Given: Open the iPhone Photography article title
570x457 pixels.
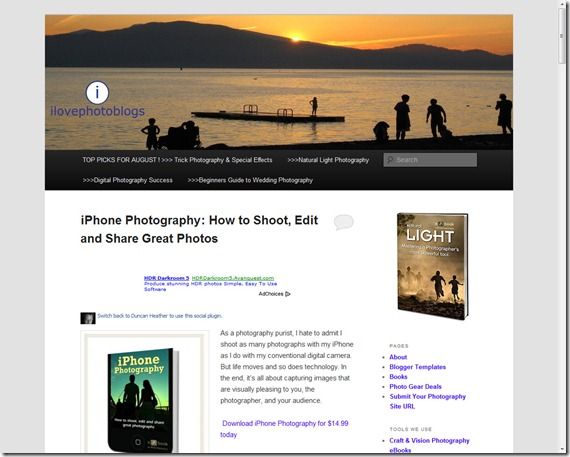Looking at the screenshot, I should 199,229.
